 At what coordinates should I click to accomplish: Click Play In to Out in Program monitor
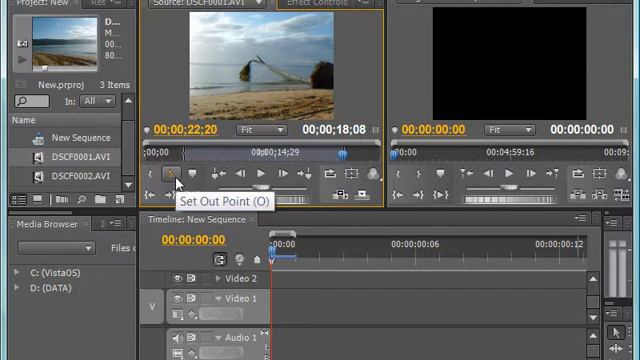pyautogui.click(x=440, y=195)
